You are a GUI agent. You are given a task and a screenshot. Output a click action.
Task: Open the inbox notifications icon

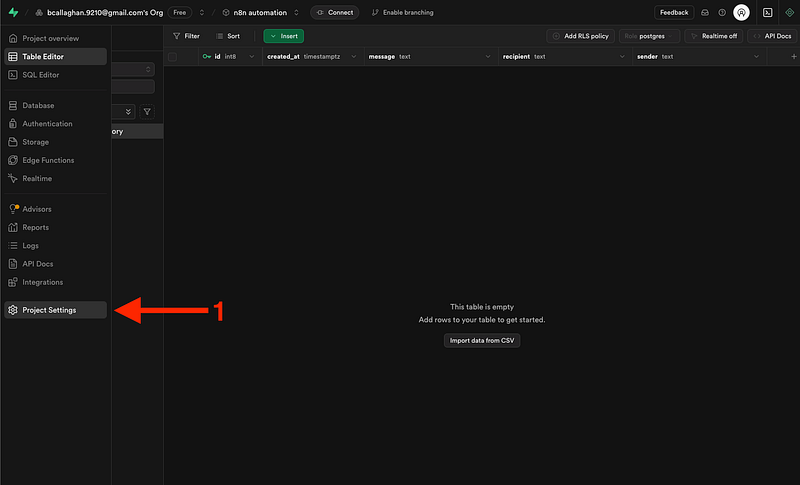click(706, 13)
